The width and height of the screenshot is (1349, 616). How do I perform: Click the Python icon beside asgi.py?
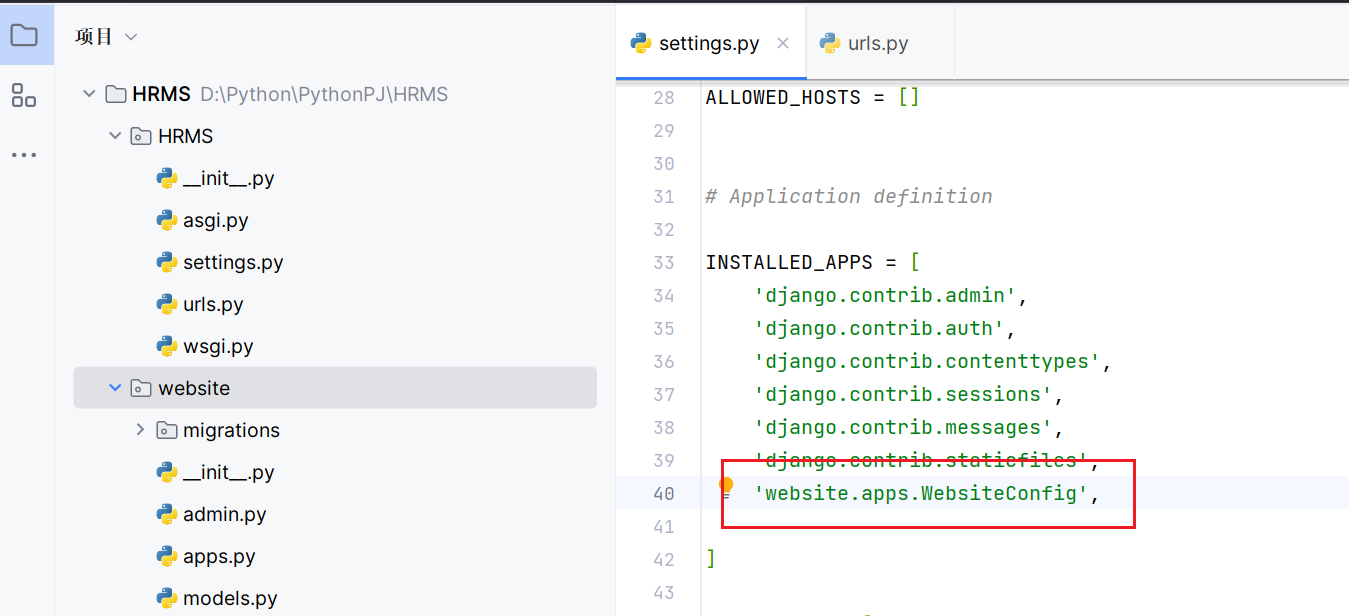coord(167,220)
